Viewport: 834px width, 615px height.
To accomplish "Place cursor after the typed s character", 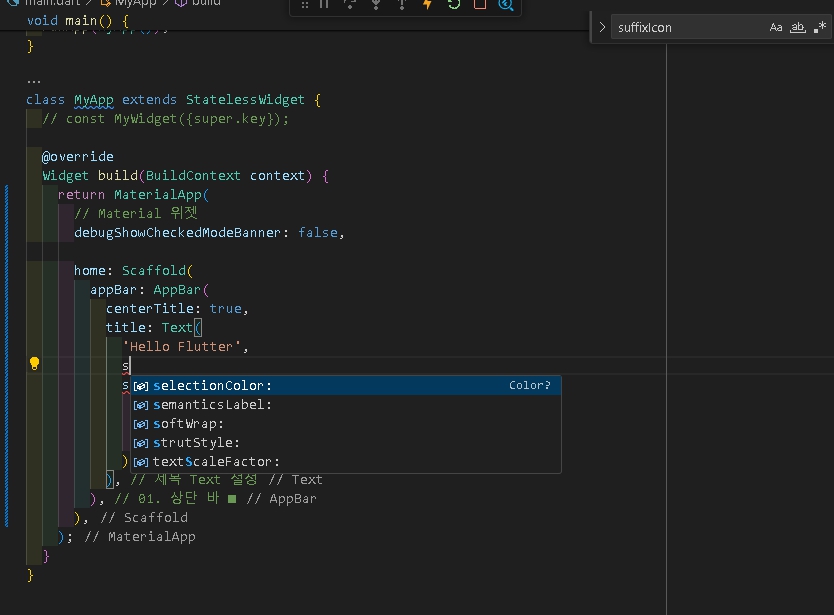I will (x=130, y=366).
